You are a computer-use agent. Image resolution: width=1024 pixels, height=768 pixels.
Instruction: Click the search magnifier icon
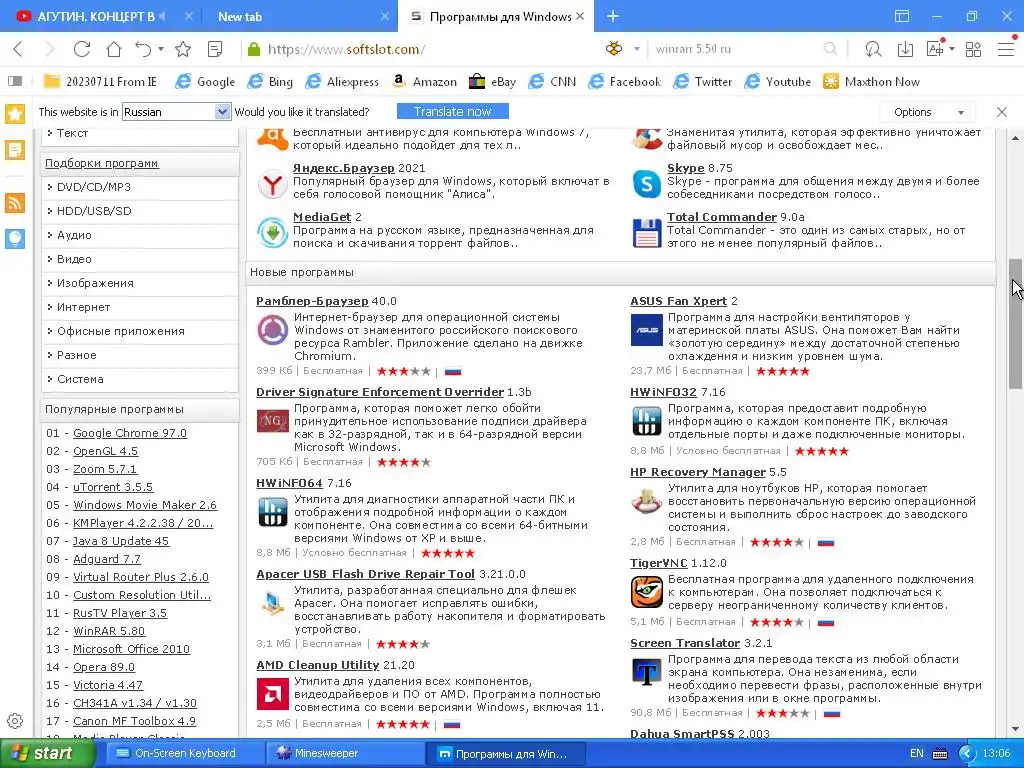click(830, 49)
